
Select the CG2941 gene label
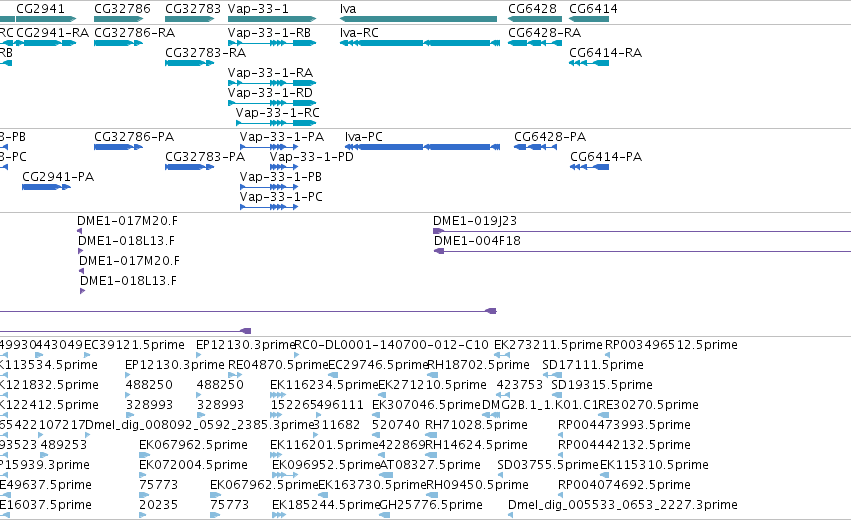tap(40, 9)
